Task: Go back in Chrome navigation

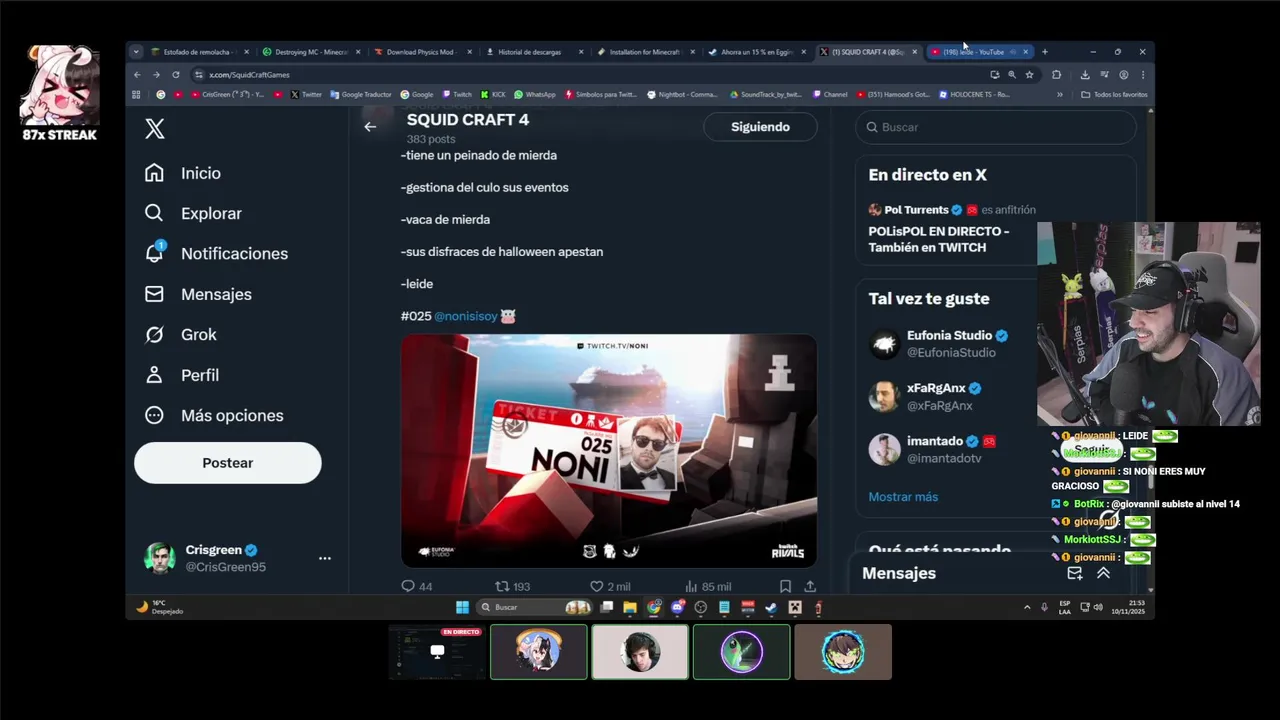Action: coord(138,74)
